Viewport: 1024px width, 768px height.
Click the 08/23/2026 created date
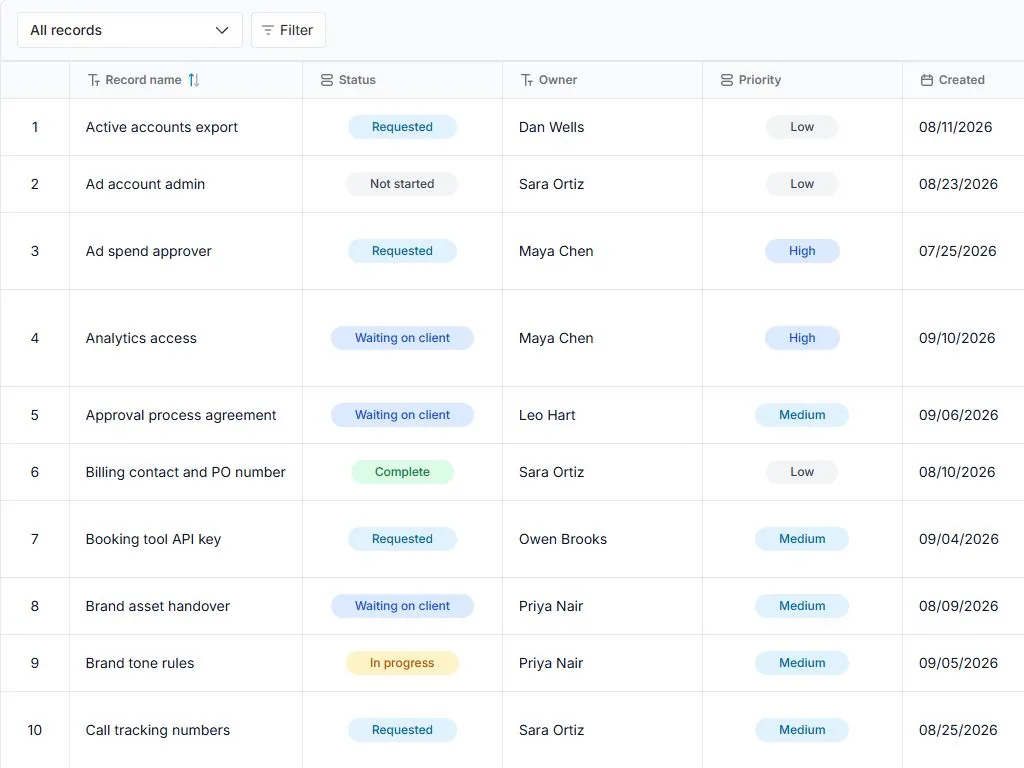click(958, 184)
